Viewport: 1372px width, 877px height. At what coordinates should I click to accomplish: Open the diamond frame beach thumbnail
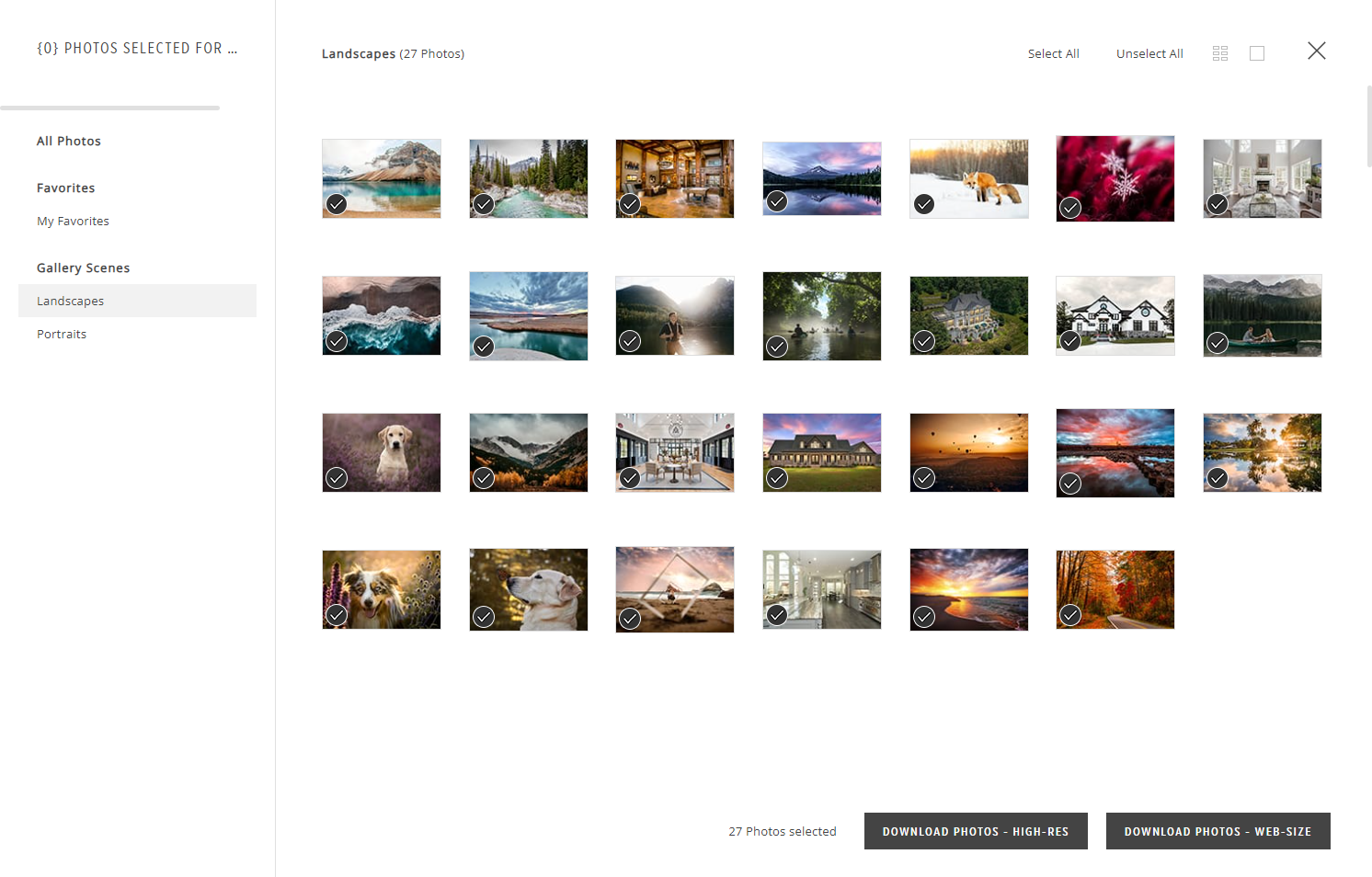(x=675, y=589)
